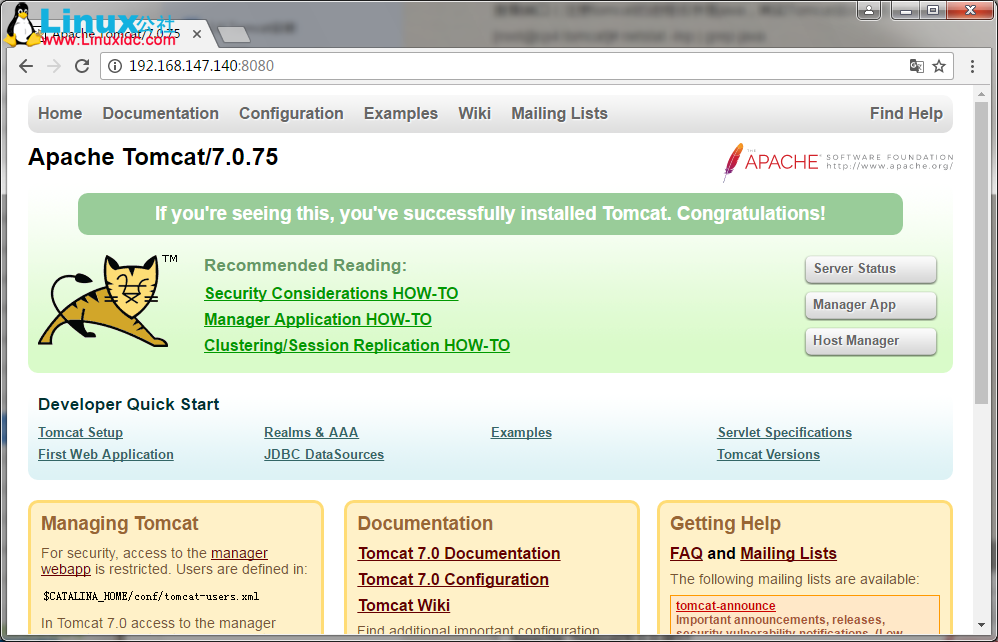Click the translate page icon
This screenshot has width=998, height=642.
916,66
